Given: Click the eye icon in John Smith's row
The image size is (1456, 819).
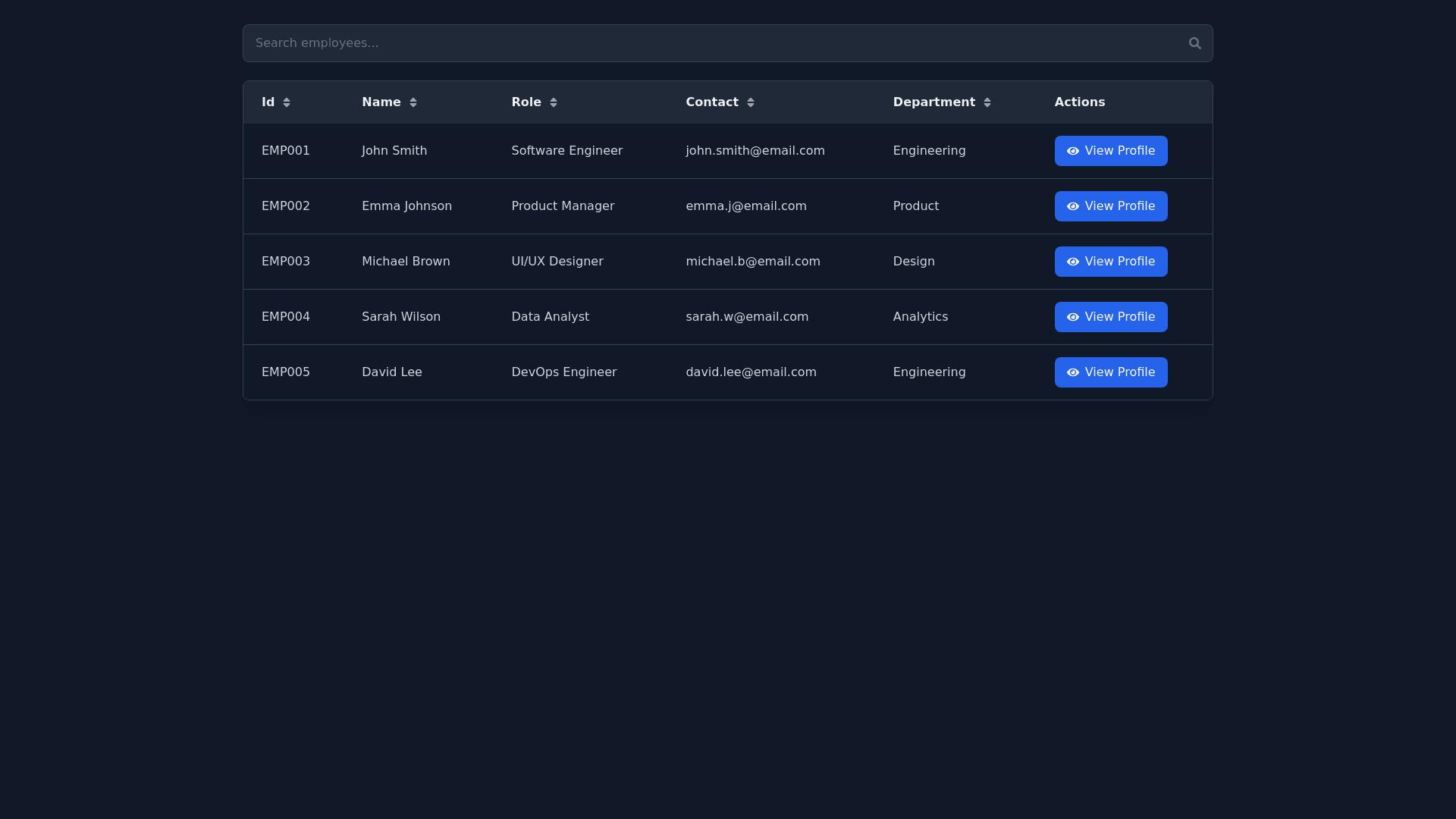Looking at the screenshot, I should pos(1073,151).
